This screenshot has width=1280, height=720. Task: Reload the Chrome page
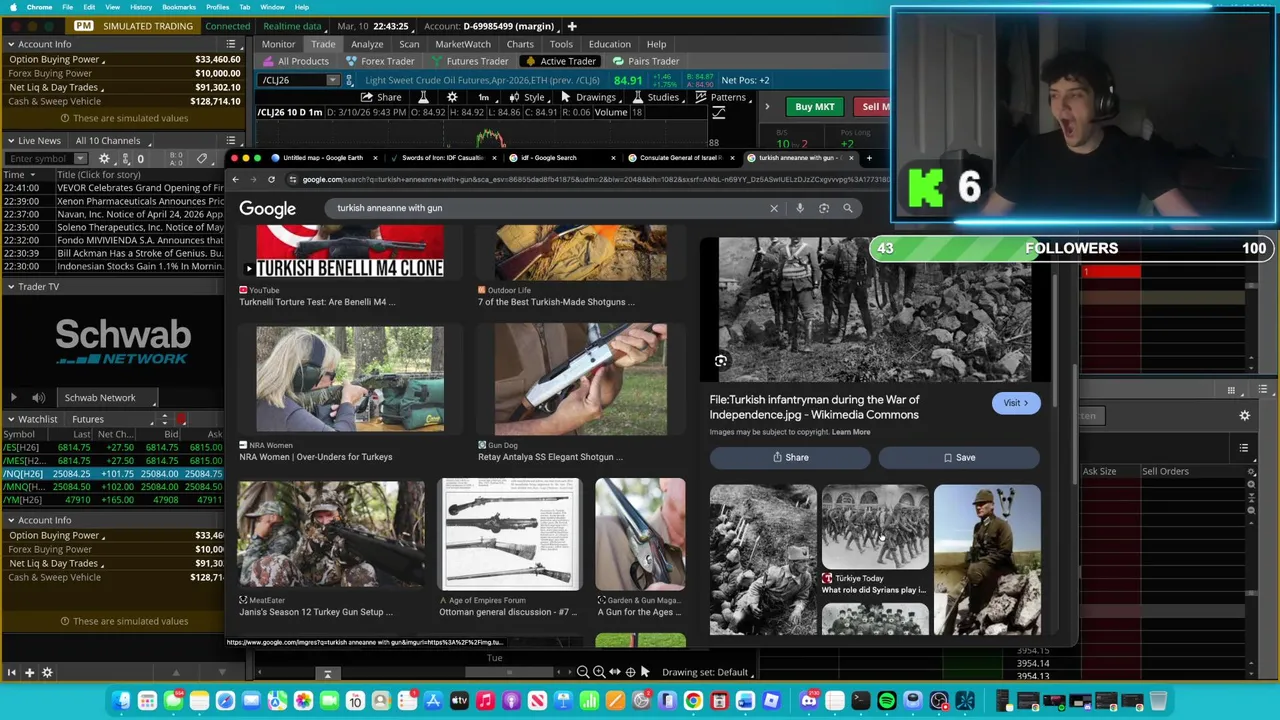(x=271, y=179)
